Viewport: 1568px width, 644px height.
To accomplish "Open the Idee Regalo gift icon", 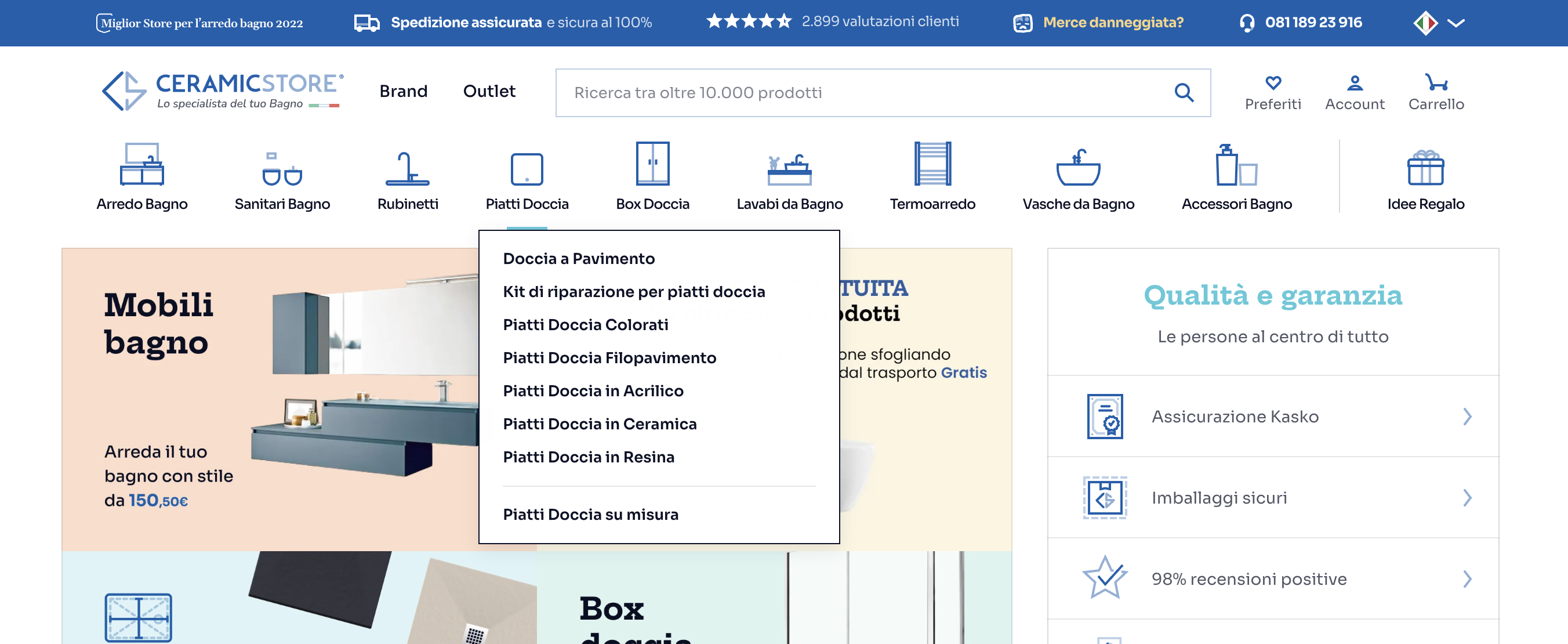I will click(x=1425, y=168).
